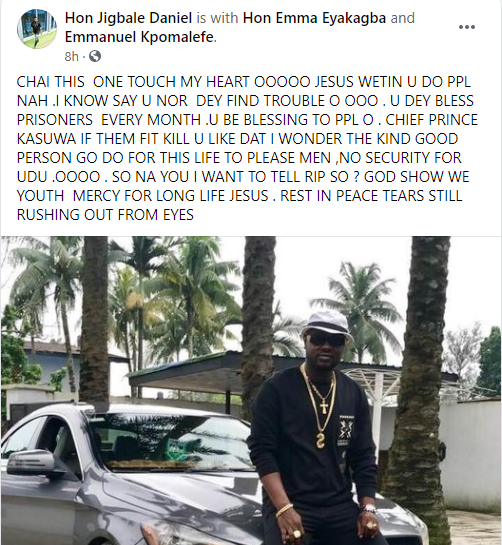Click the man's white hat in photo
This screenshot has height=545, width=502.
[x=327, y=323]
